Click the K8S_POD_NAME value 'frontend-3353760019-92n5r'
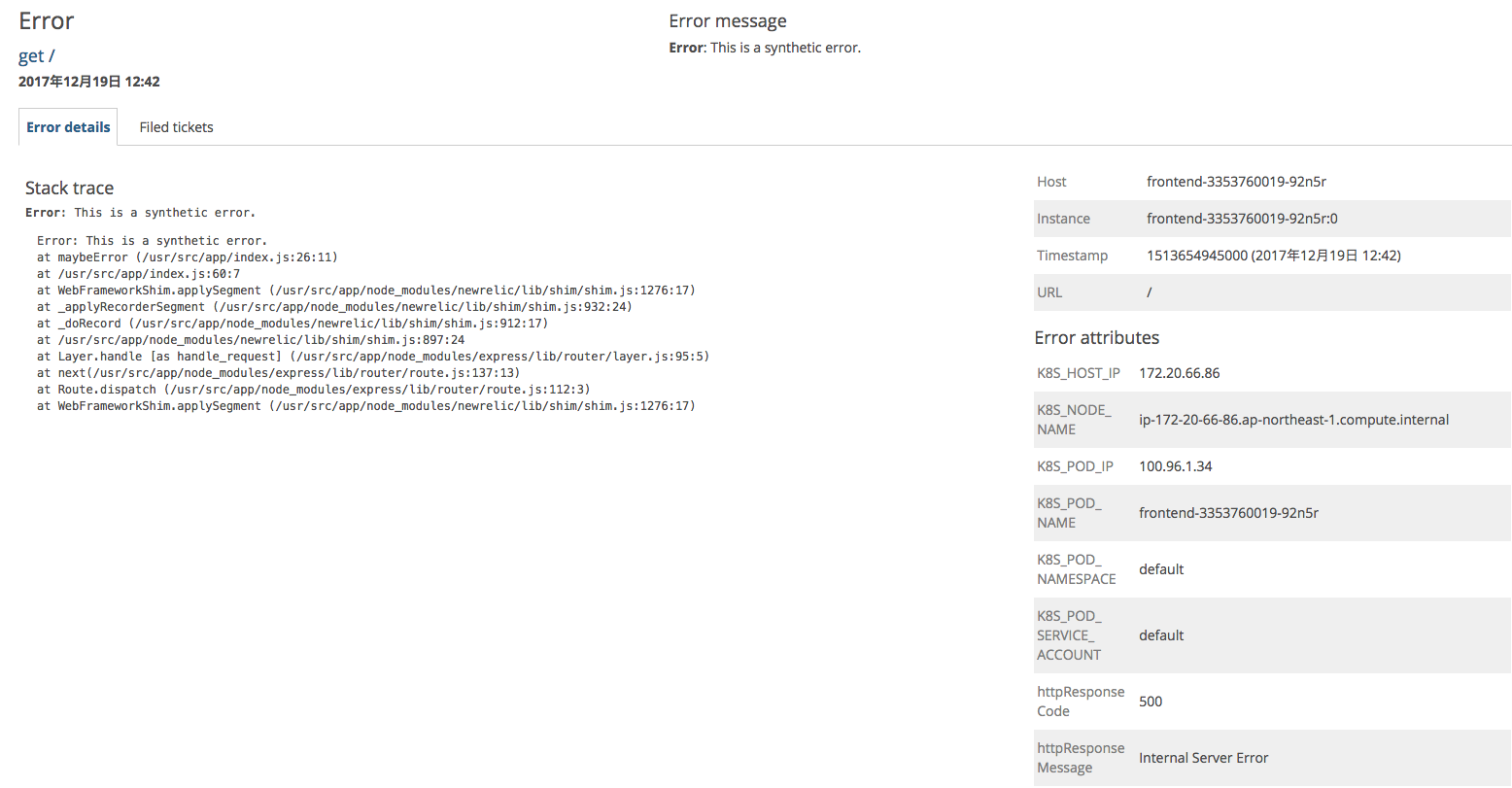Image resolution: width=1512 pixels, height=788 pixels. (x=1229, y=513)
